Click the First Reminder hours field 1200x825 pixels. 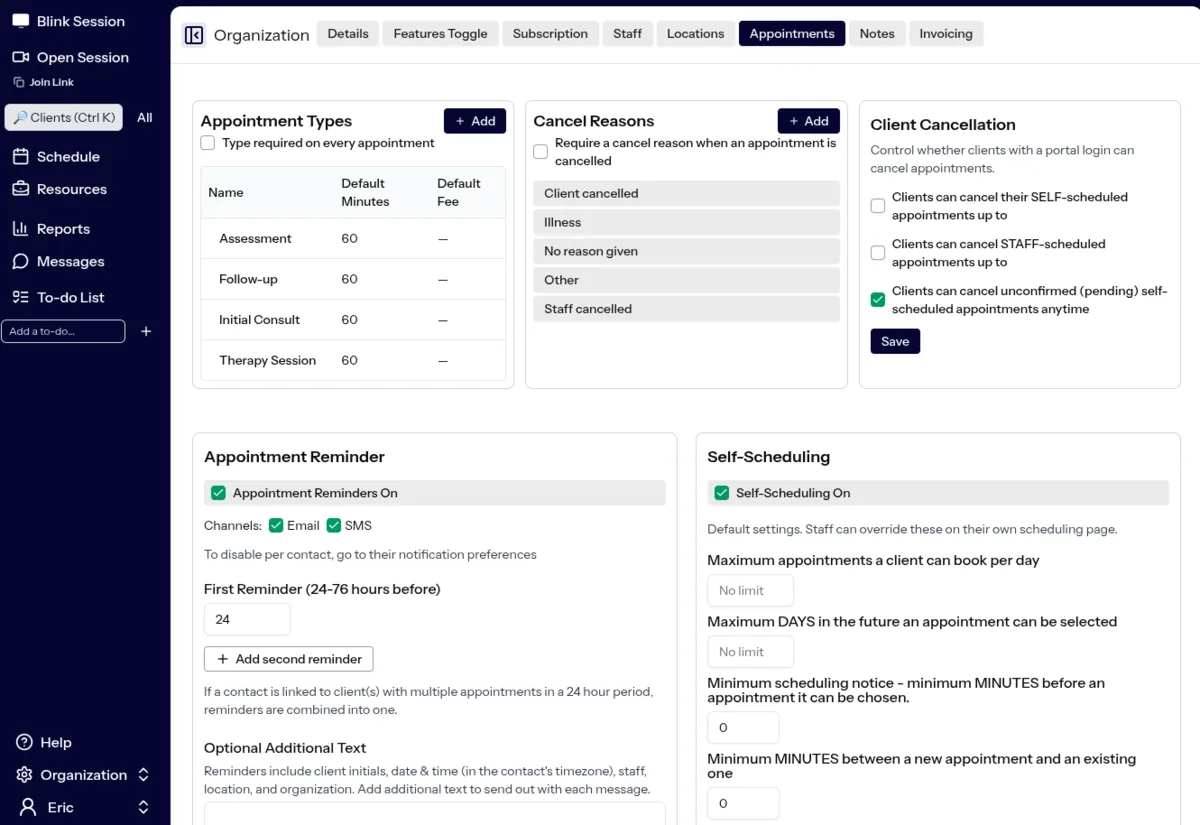247,619
